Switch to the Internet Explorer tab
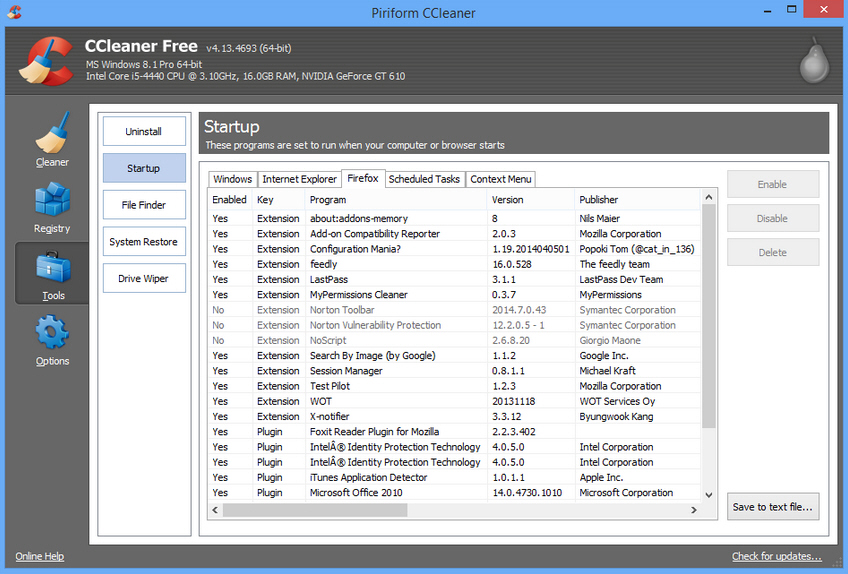Viewport: 848px width, 574px height. 300,179
